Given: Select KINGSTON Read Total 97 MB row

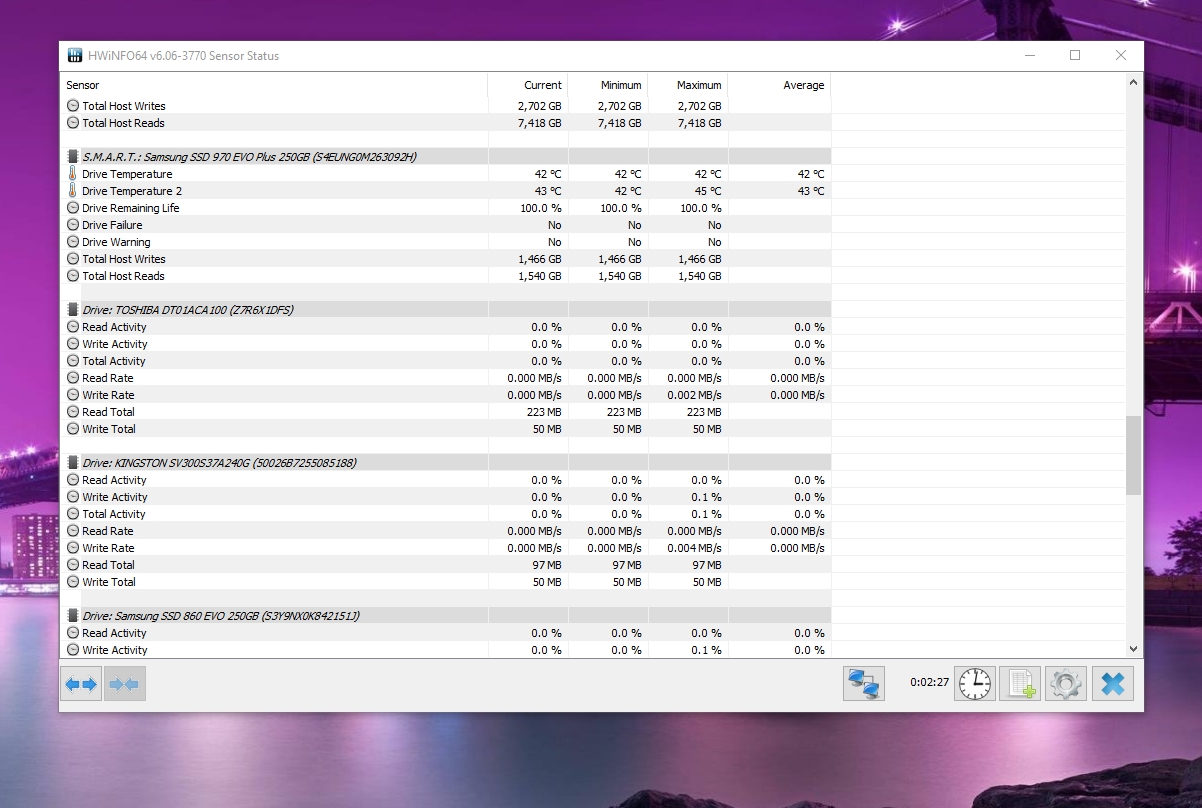Looking at the screenshot, I should [445, 565].
